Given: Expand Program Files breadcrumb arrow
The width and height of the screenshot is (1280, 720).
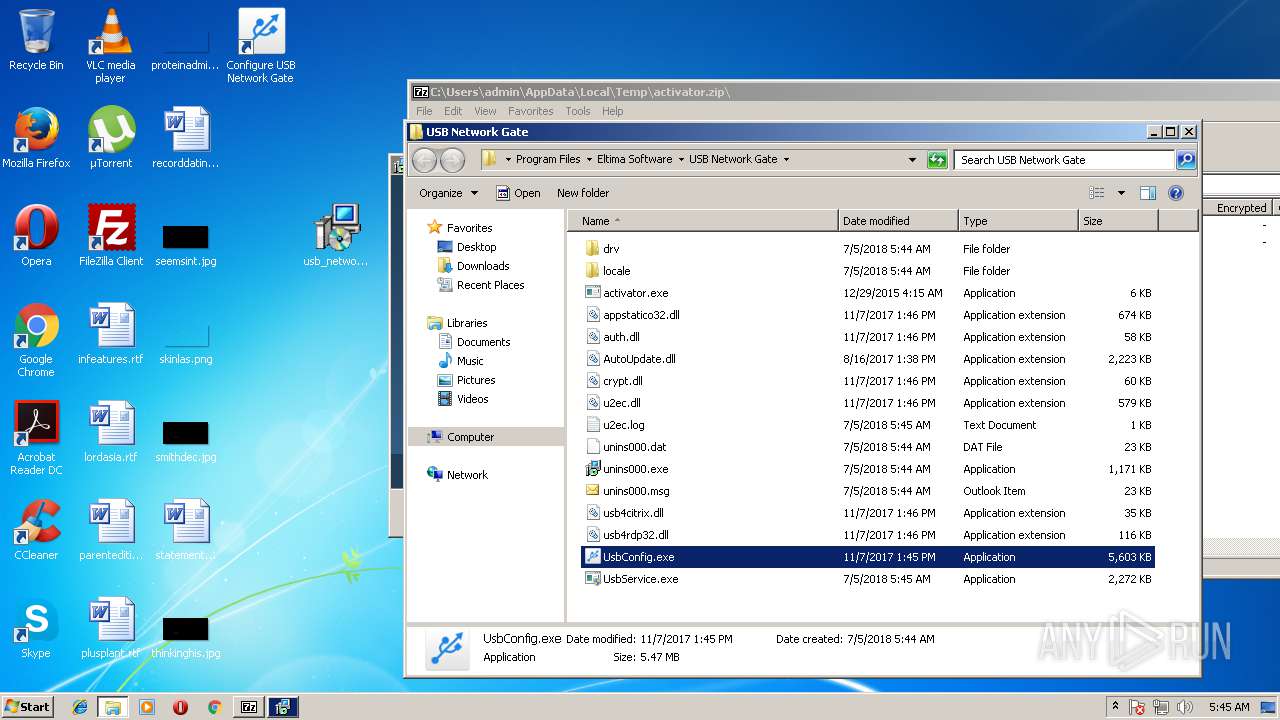Looking at the screenshot, I should (589, 160).
